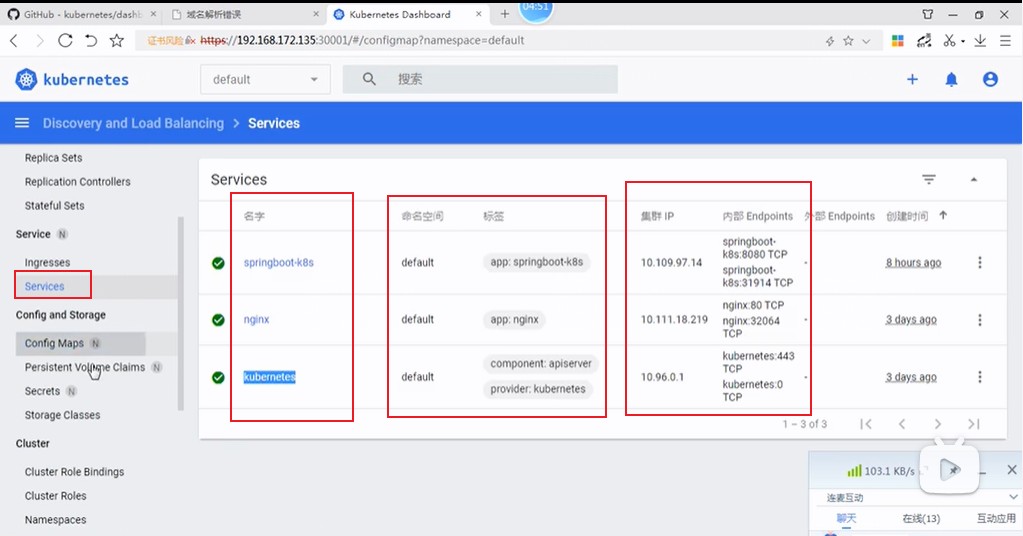Screen dimensions: 1023x536
Task: Open the default namespace dropdown
Action: [265, 80]
